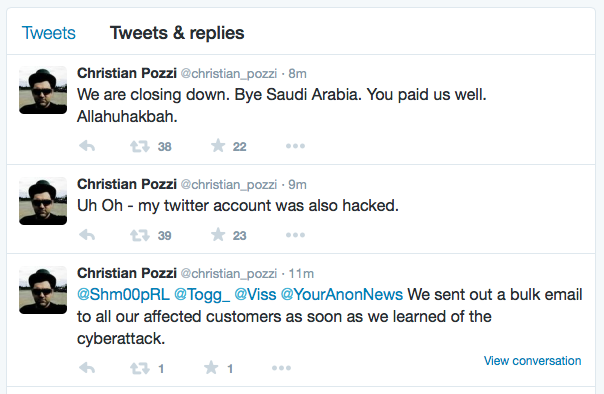Select the Tweets & replies tab
The image size is (604, 394).
tap(177, 33)
